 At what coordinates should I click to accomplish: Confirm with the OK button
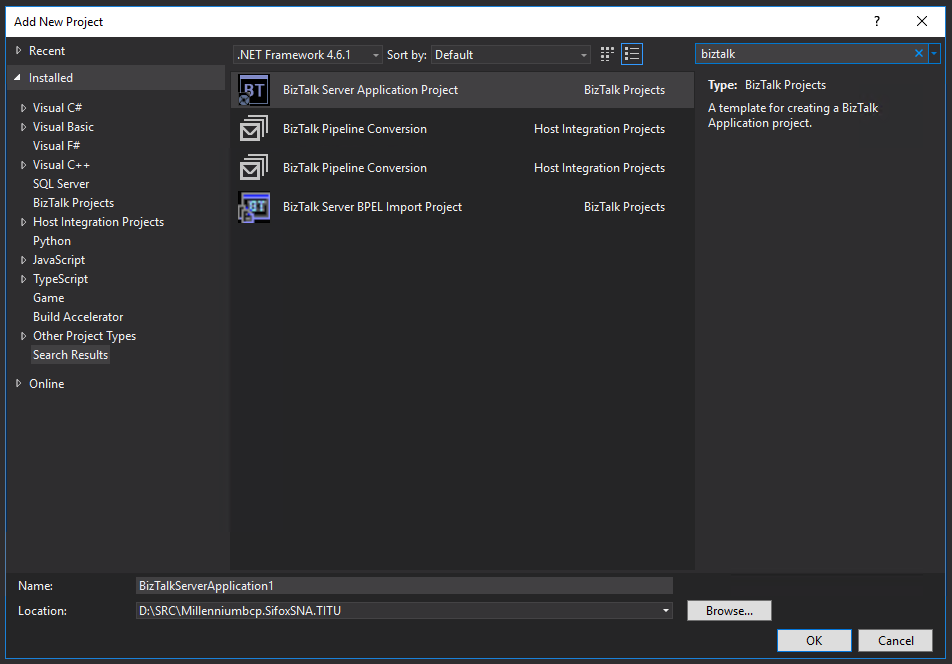(x=814, y=640)
